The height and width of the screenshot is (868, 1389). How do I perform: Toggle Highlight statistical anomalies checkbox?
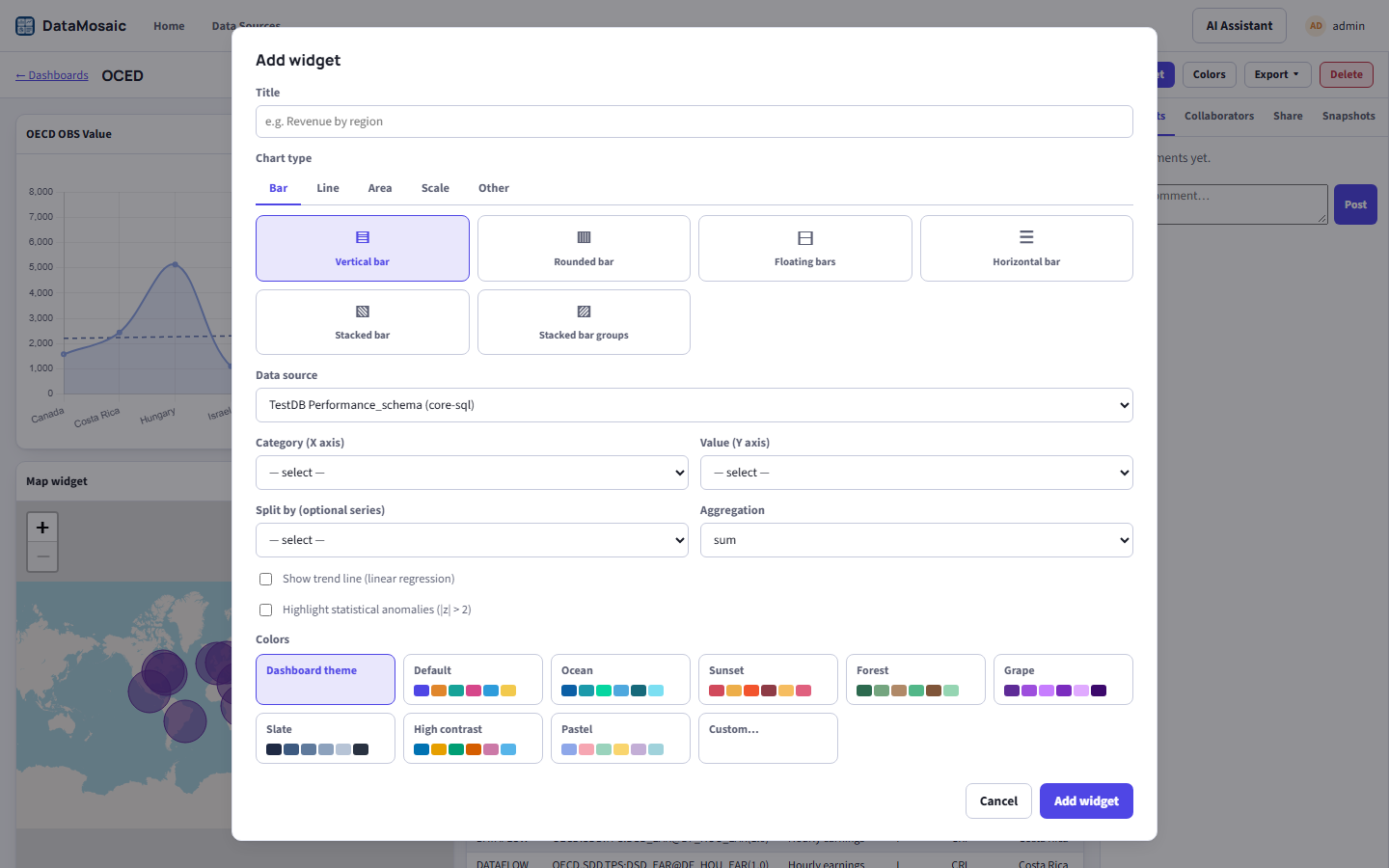pyautogui.click(x=265, y=610)
